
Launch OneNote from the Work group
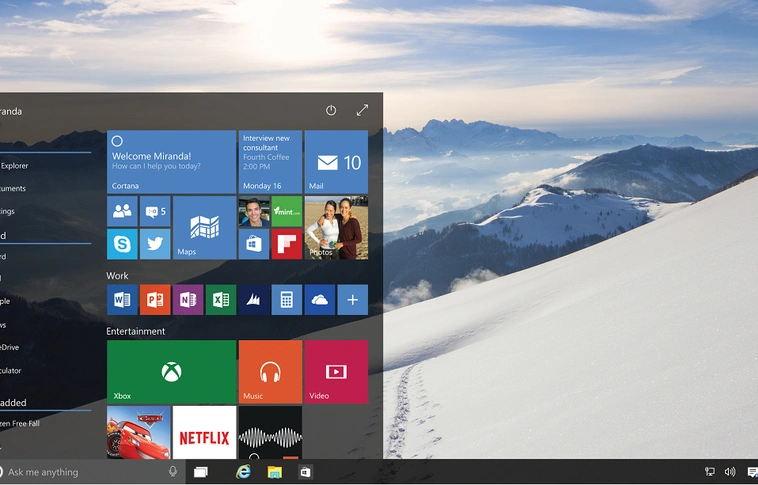point(188,300)
